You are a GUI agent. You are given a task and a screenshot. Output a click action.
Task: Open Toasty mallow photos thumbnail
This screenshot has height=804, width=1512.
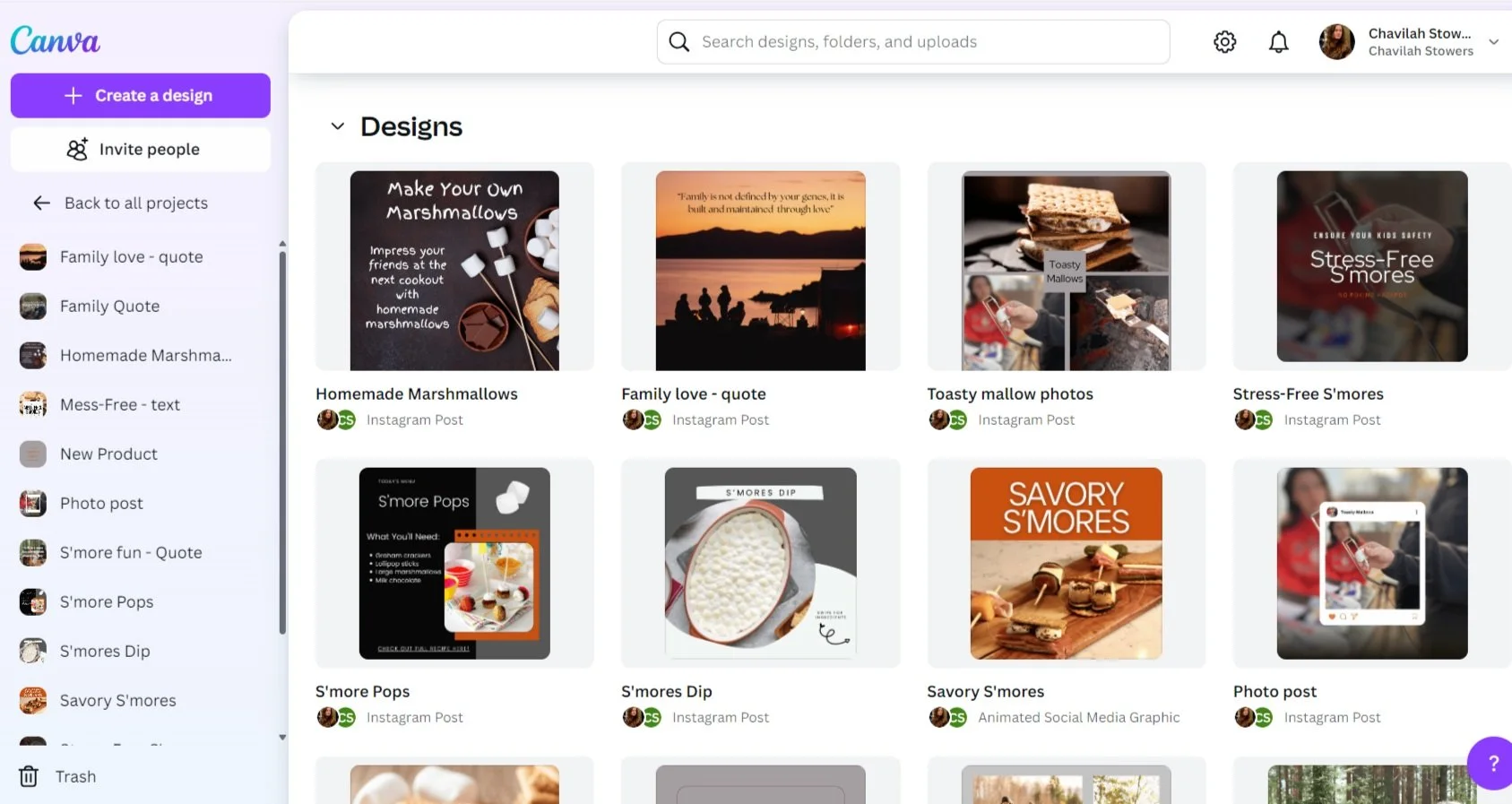coord(1066,270)
